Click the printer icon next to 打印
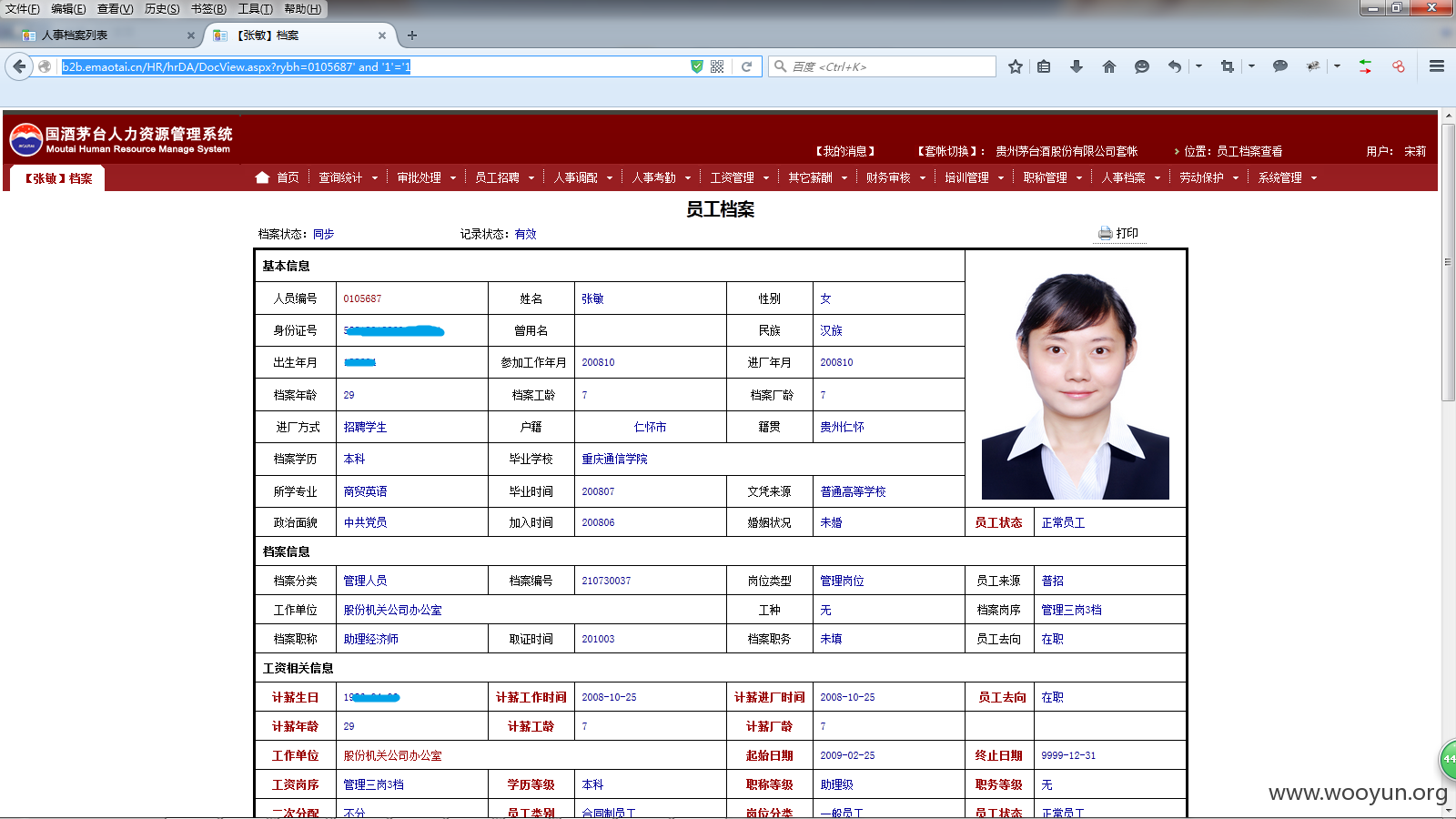The height and width of the screenshot is (819, 1456). pyautogui.click(x=1106, y=233)
